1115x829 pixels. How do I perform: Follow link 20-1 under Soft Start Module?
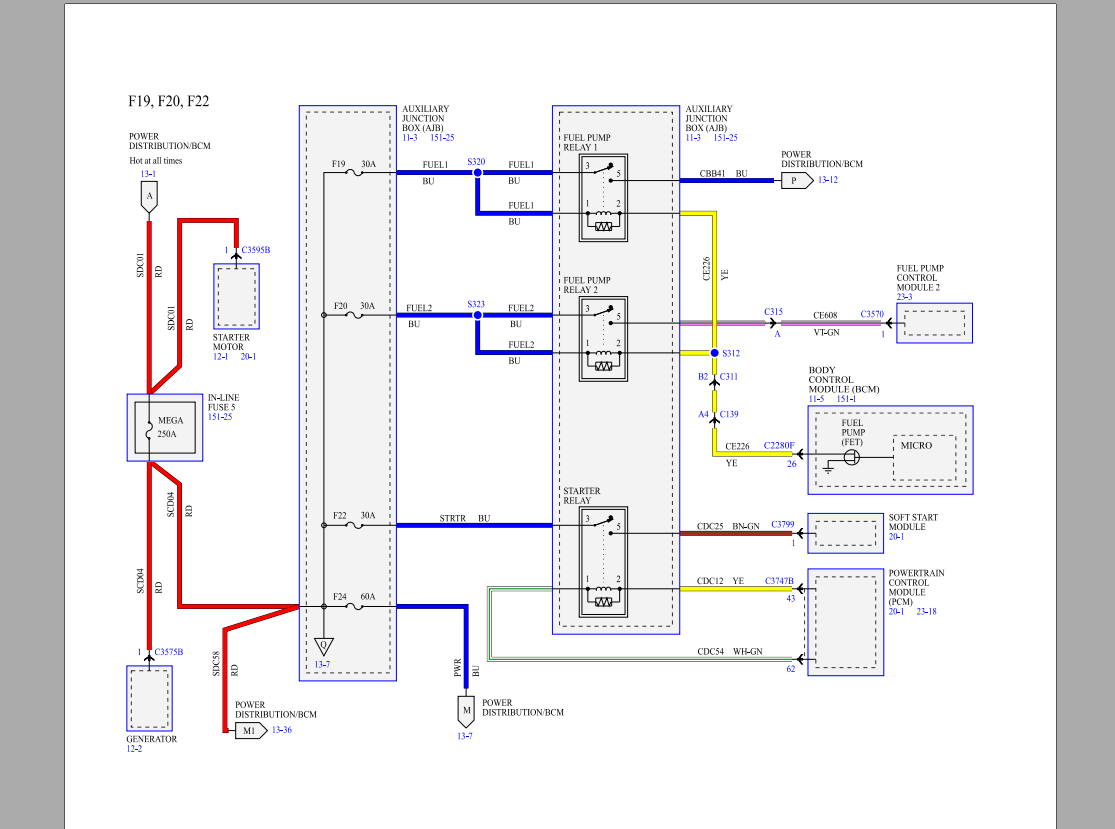[x=897, y=537]
